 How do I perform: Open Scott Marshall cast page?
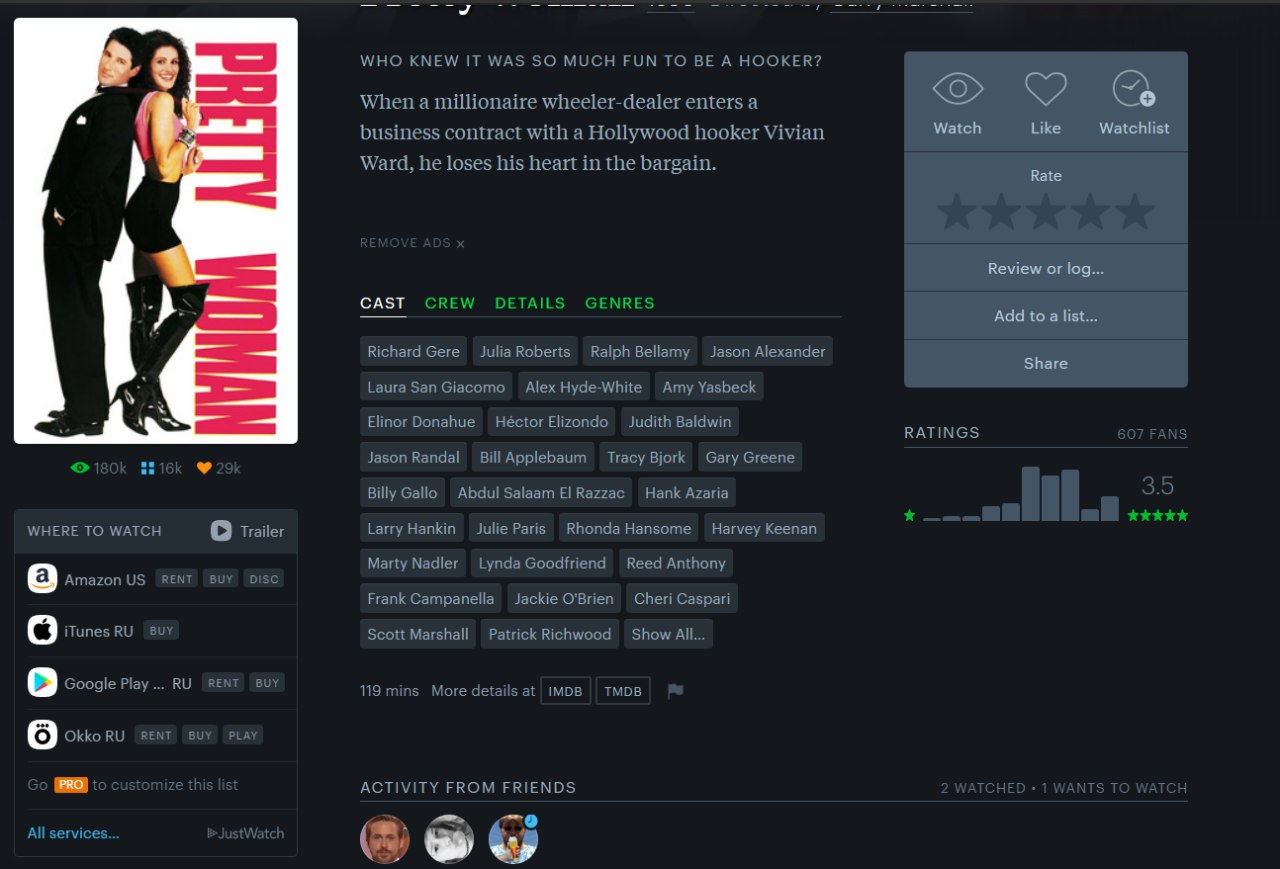pyautogui.click(x=418, y=634)
